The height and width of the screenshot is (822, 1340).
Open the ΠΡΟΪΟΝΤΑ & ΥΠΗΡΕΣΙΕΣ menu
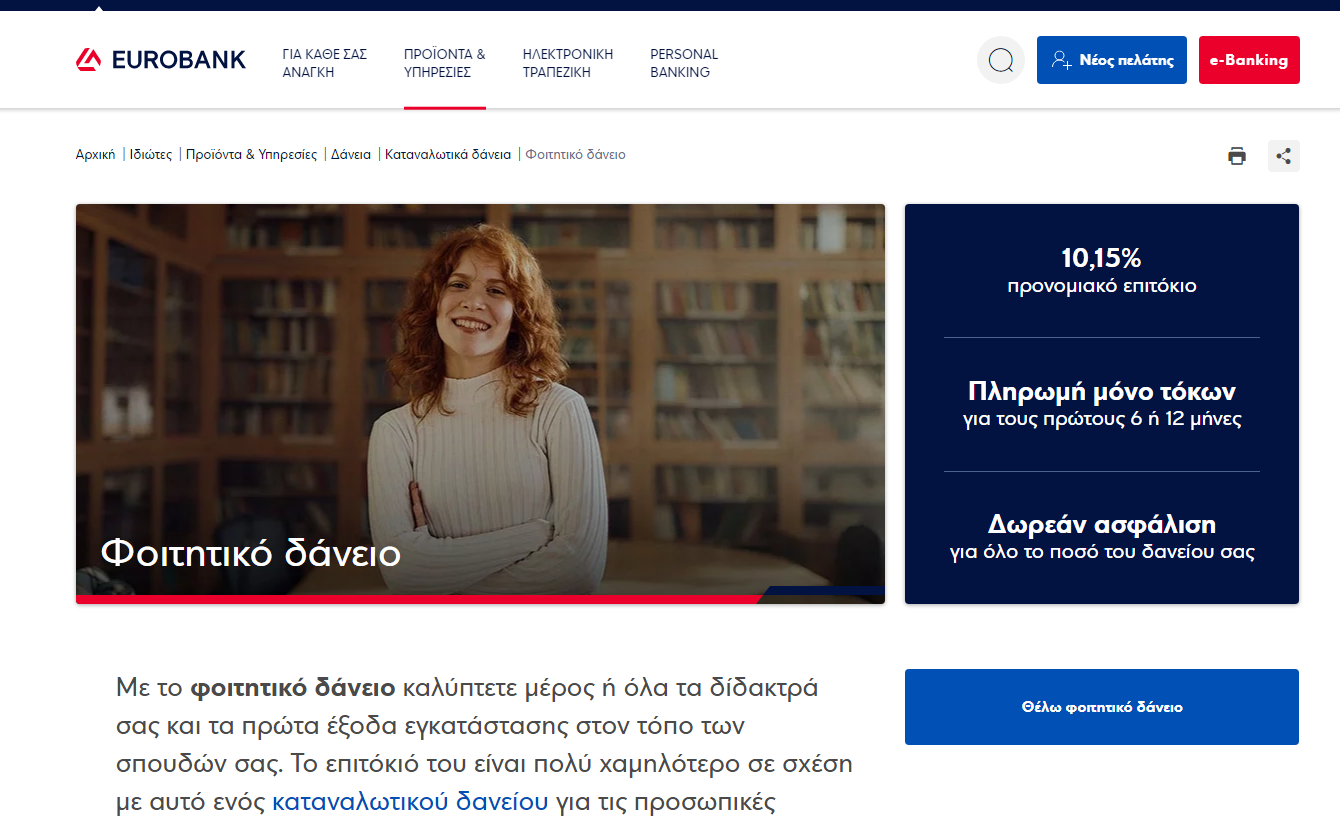pos(444,64)
